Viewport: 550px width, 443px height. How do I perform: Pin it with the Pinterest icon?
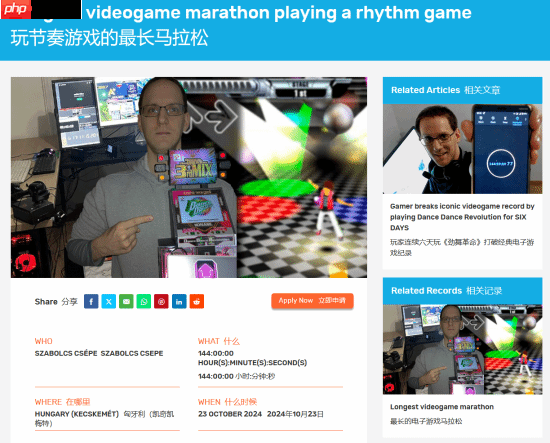(161, 301)
